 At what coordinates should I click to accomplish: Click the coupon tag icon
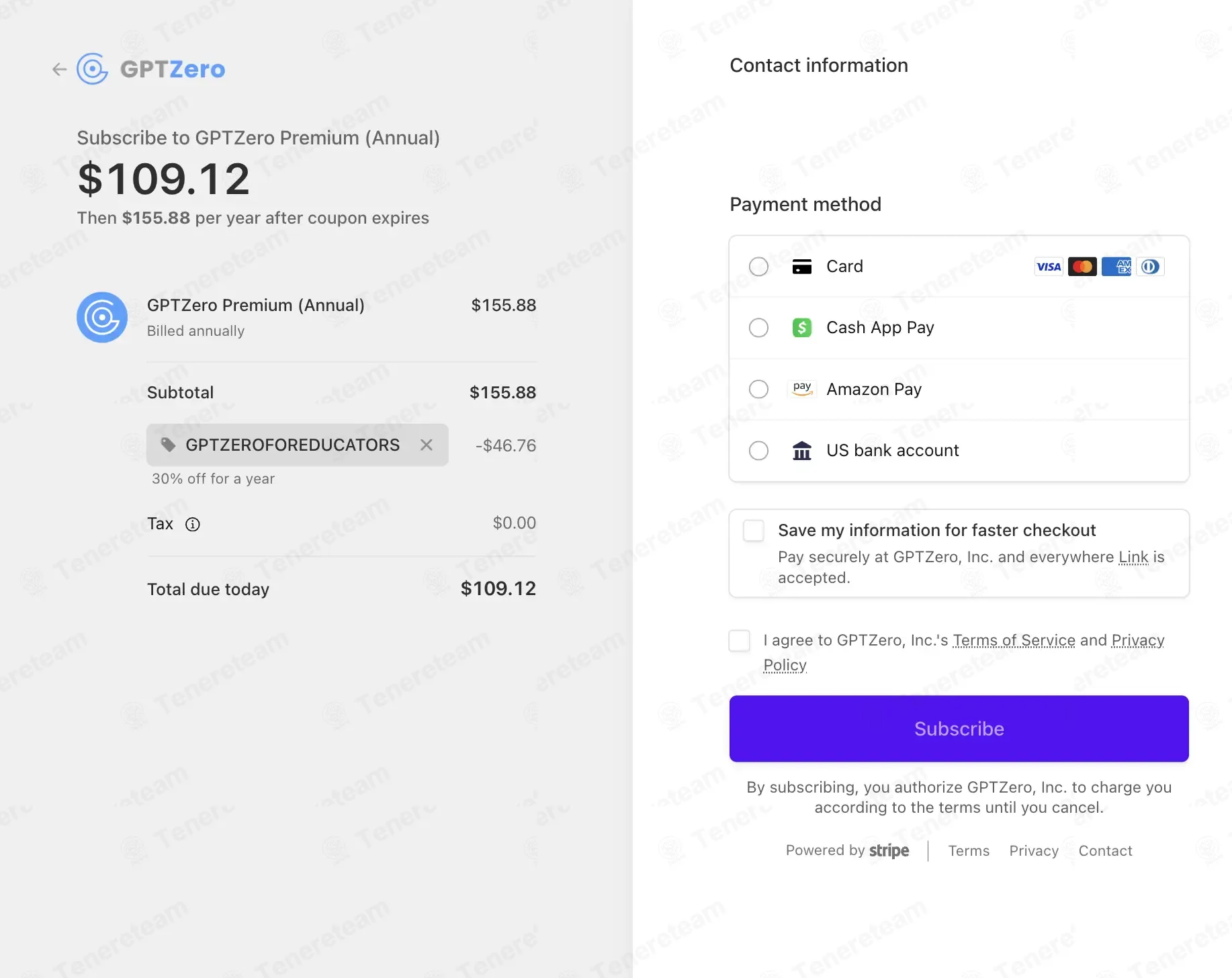pos(168,445)
